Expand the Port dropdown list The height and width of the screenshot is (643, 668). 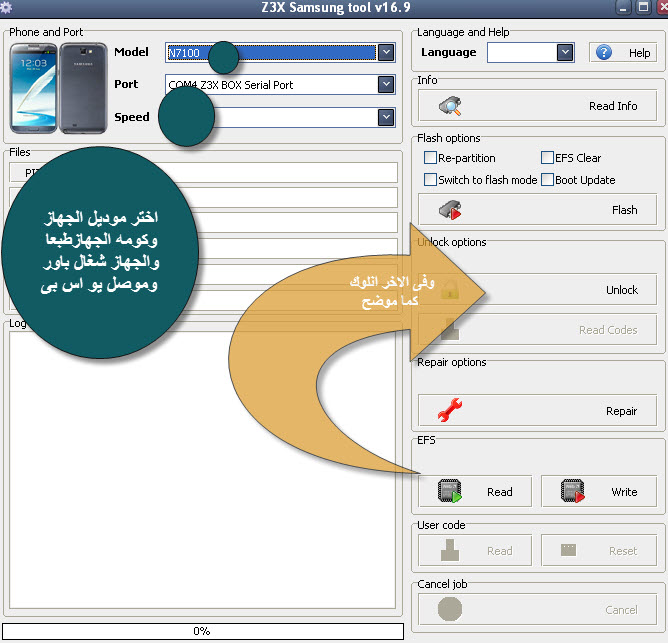[x=386, y=84]
